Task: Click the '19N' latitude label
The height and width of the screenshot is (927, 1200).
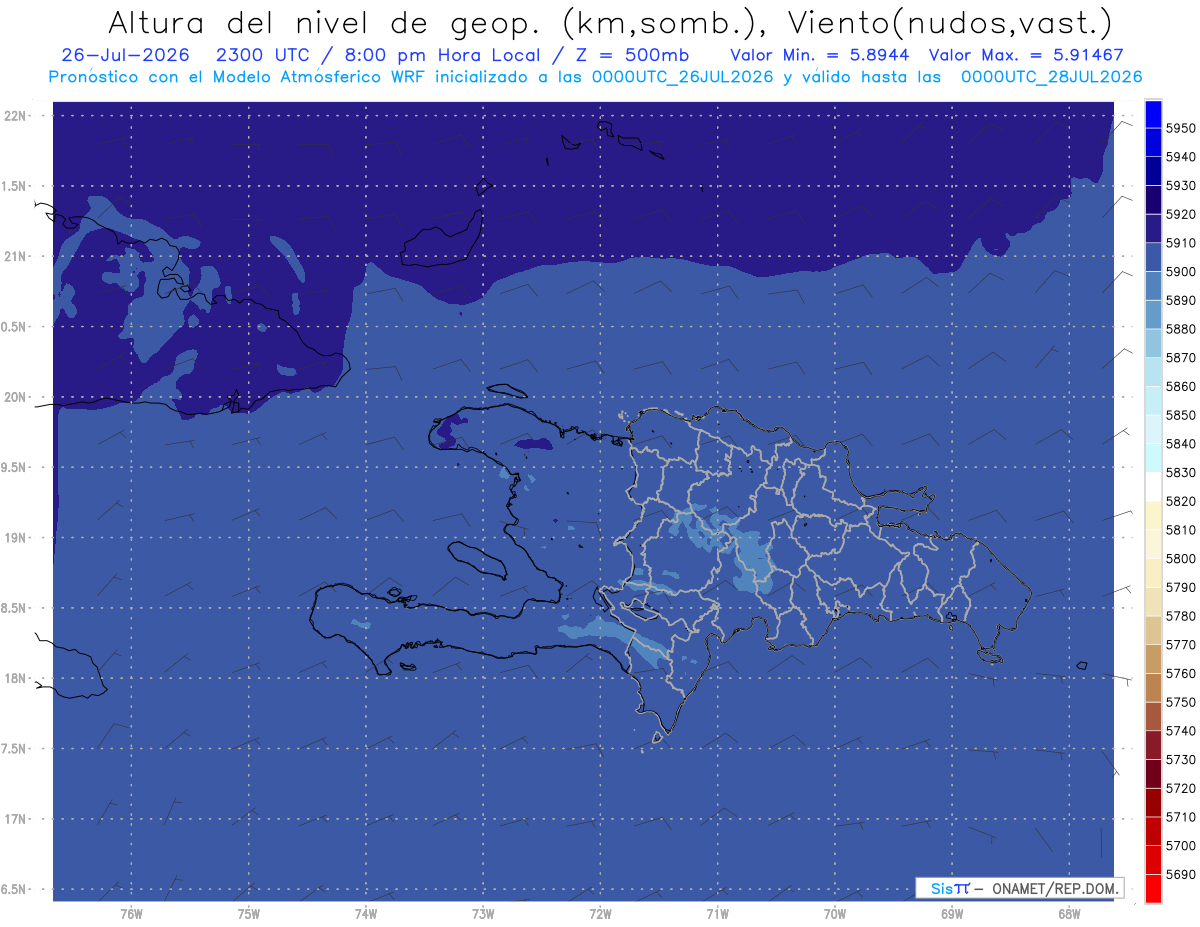Action: (15, 538)
